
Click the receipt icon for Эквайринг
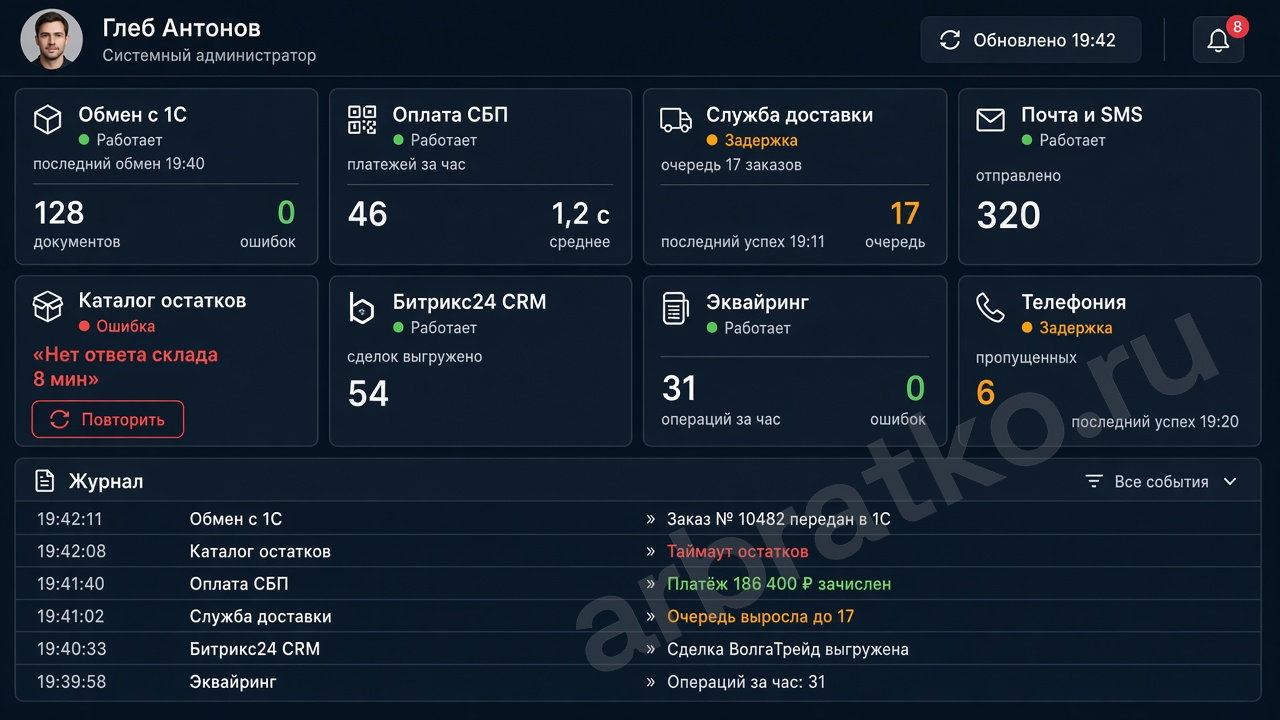[x=676, y=308]
